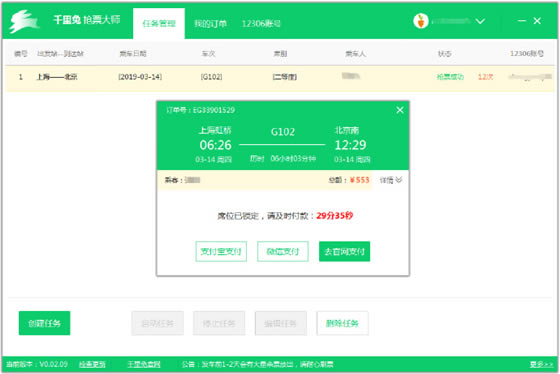The height and width of the screenshot is (374, 560).
Task: Click the 公告 announcement text
Action: [258, 364]
